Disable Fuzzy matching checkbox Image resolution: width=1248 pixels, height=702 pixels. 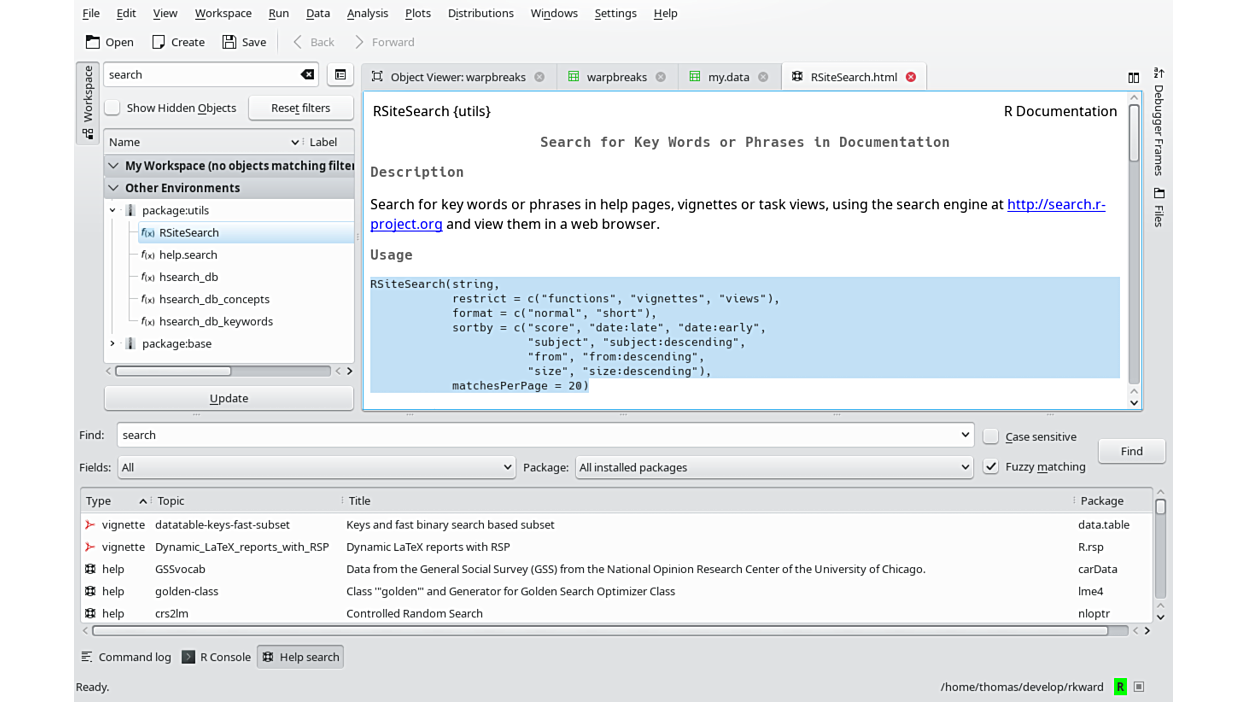point(991,467)
